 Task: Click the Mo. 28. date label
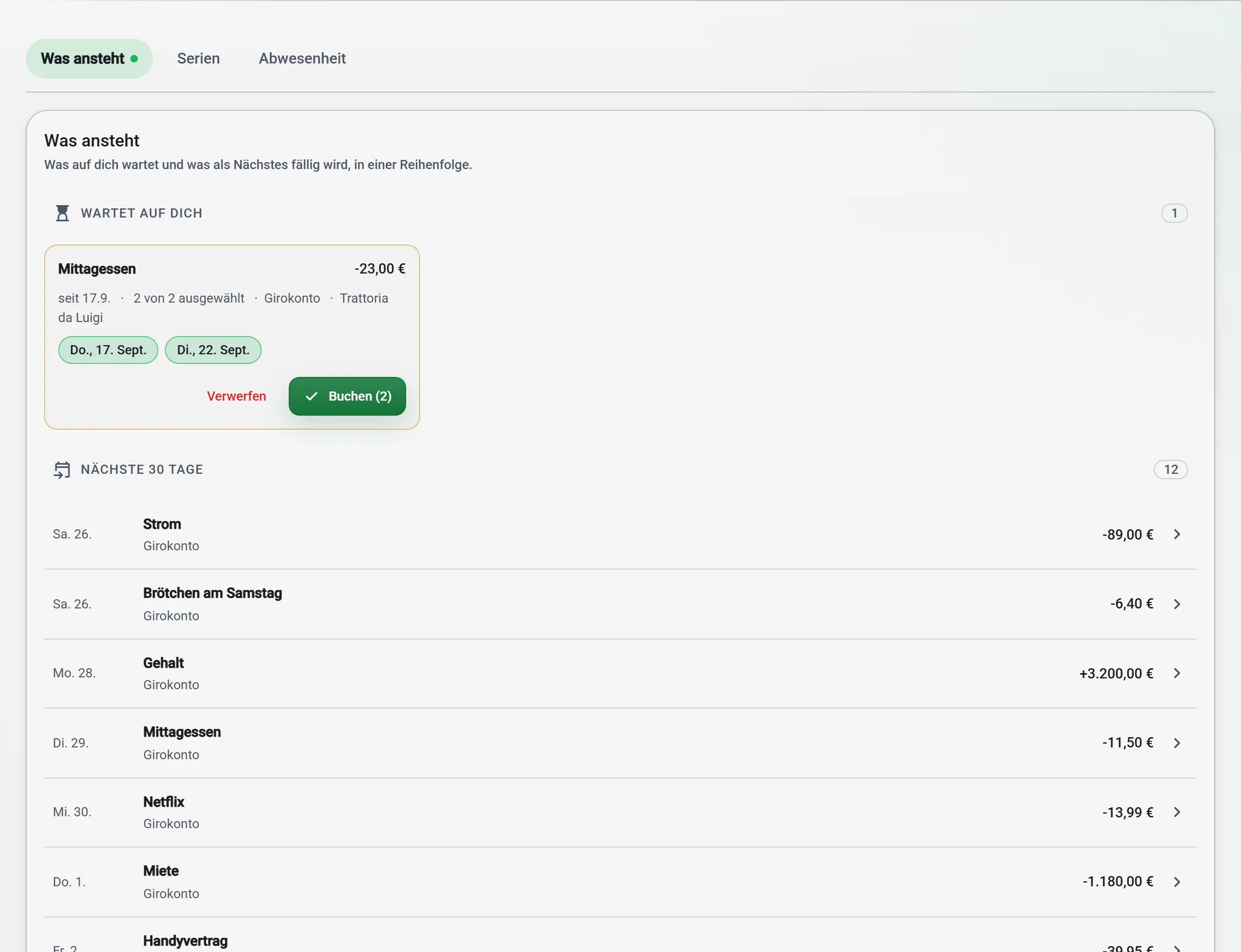[x=74, y=673]
